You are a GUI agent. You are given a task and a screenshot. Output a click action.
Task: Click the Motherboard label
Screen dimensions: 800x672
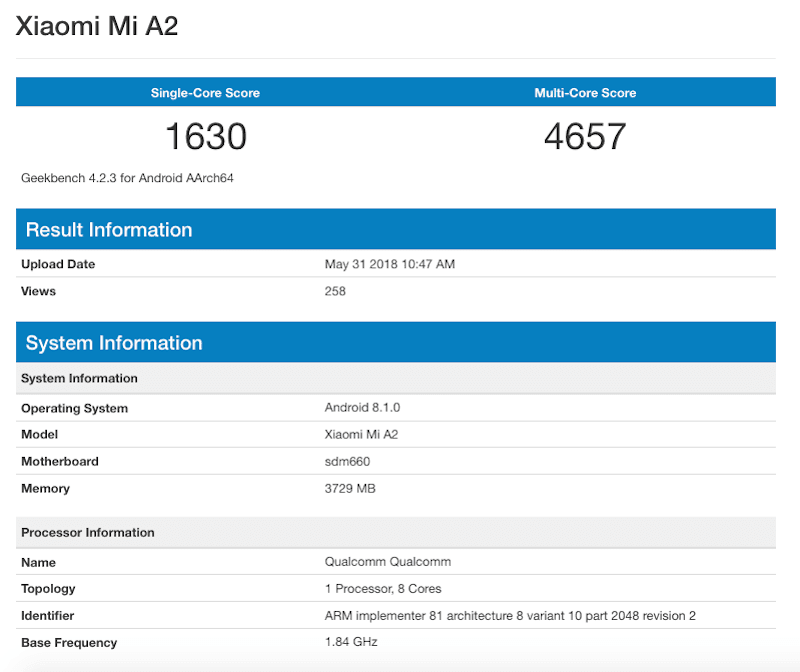(60, 462)
